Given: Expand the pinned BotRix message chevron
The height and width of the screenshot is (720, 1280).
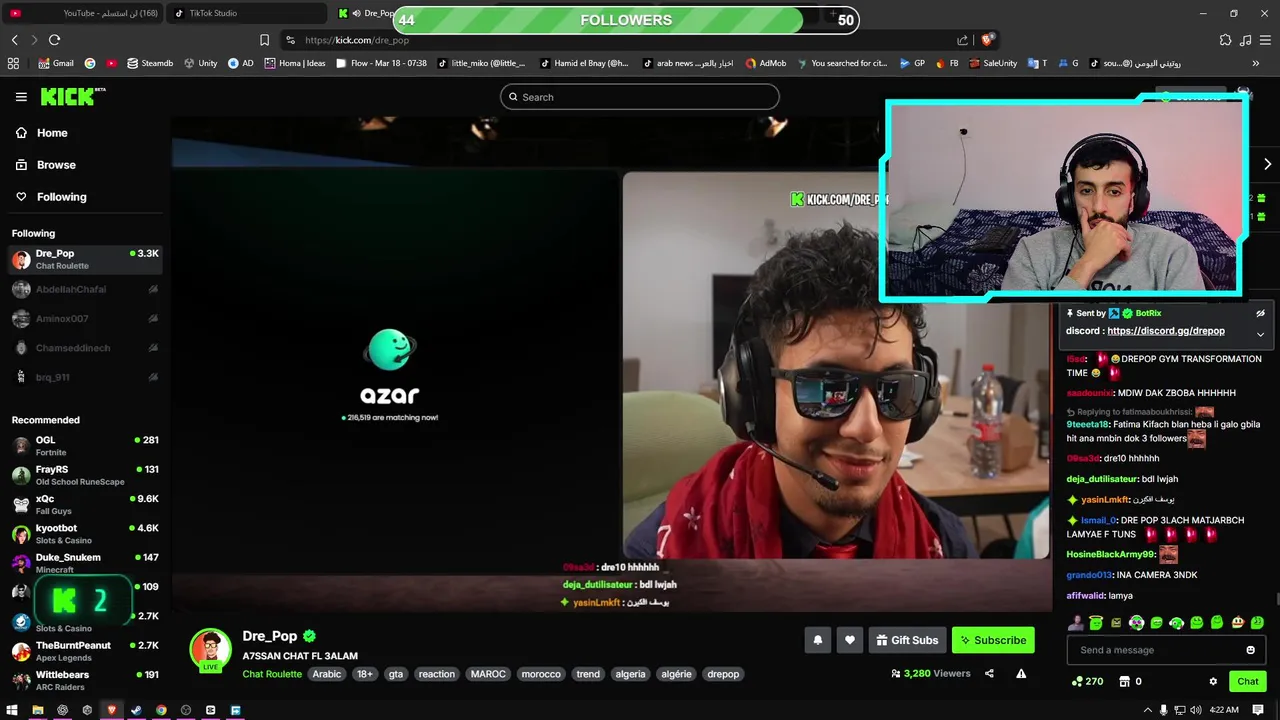Looking at the screenshot, I should (x=1260, y=334).
